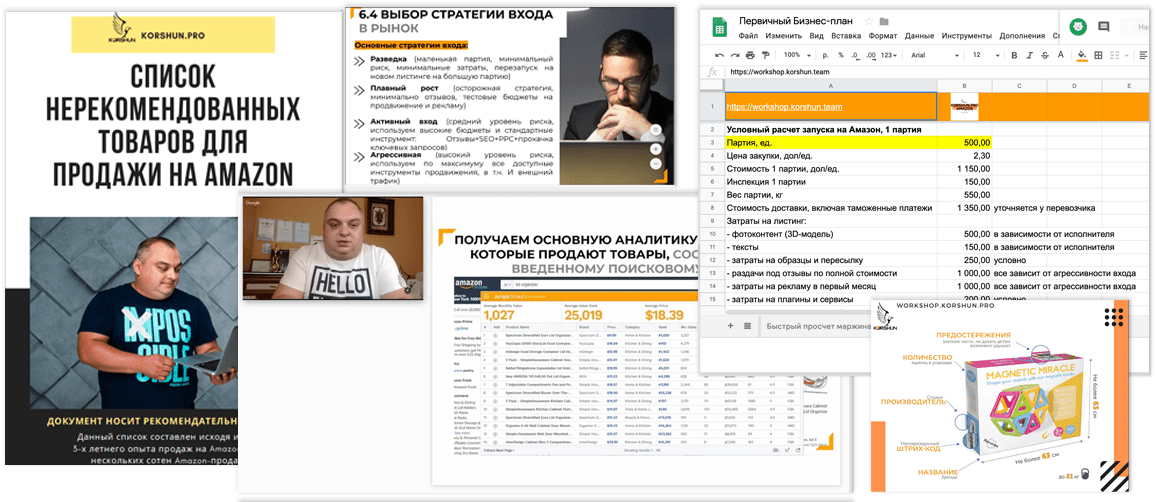The height and width of the screenshot is (502, 1156).
Task: Open the more number formats 123 dropdown
Action: coord(891,55)
